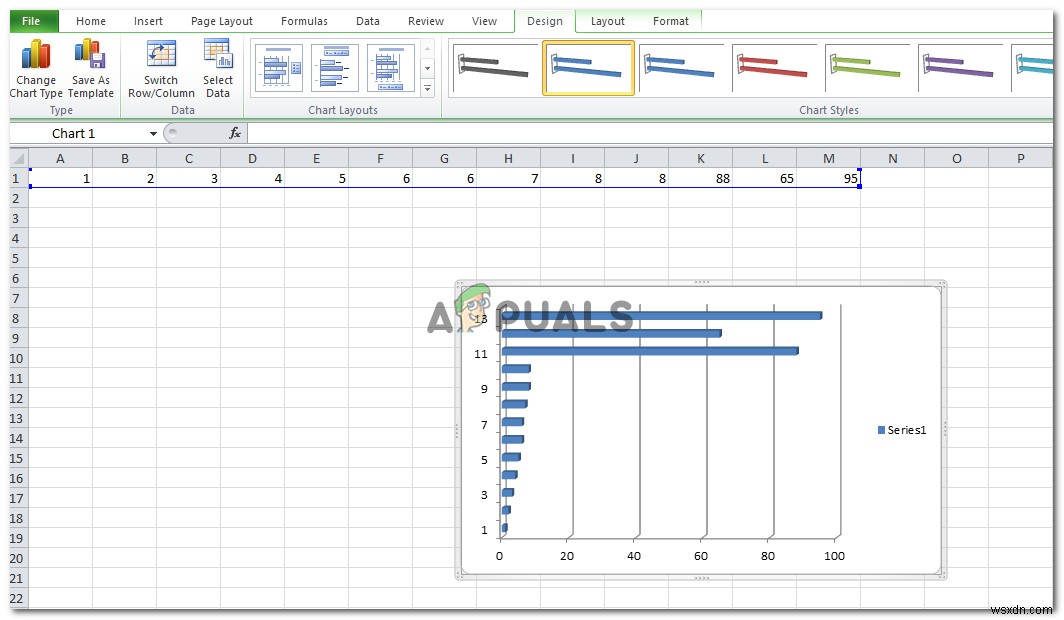Apply the first chart layout thumbnail

pyautogui.click(x=279, y=68)
